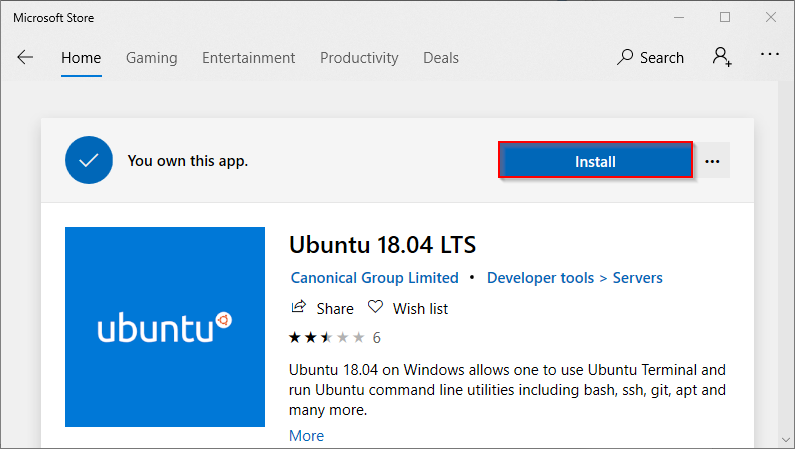Minimize the Microsoft Store window
This screenshot has height=449, width=795.
(679, 17)
